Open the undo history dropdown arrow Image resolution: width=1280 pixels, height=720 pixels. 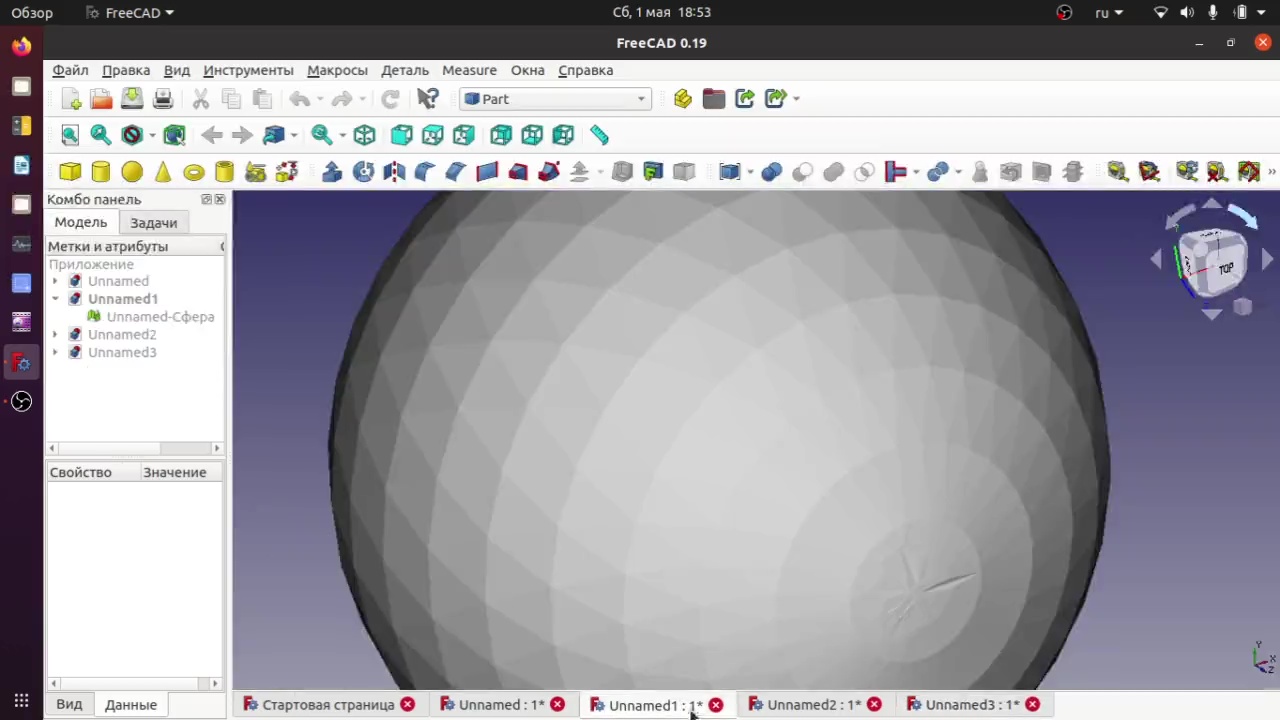pos(320,99)
